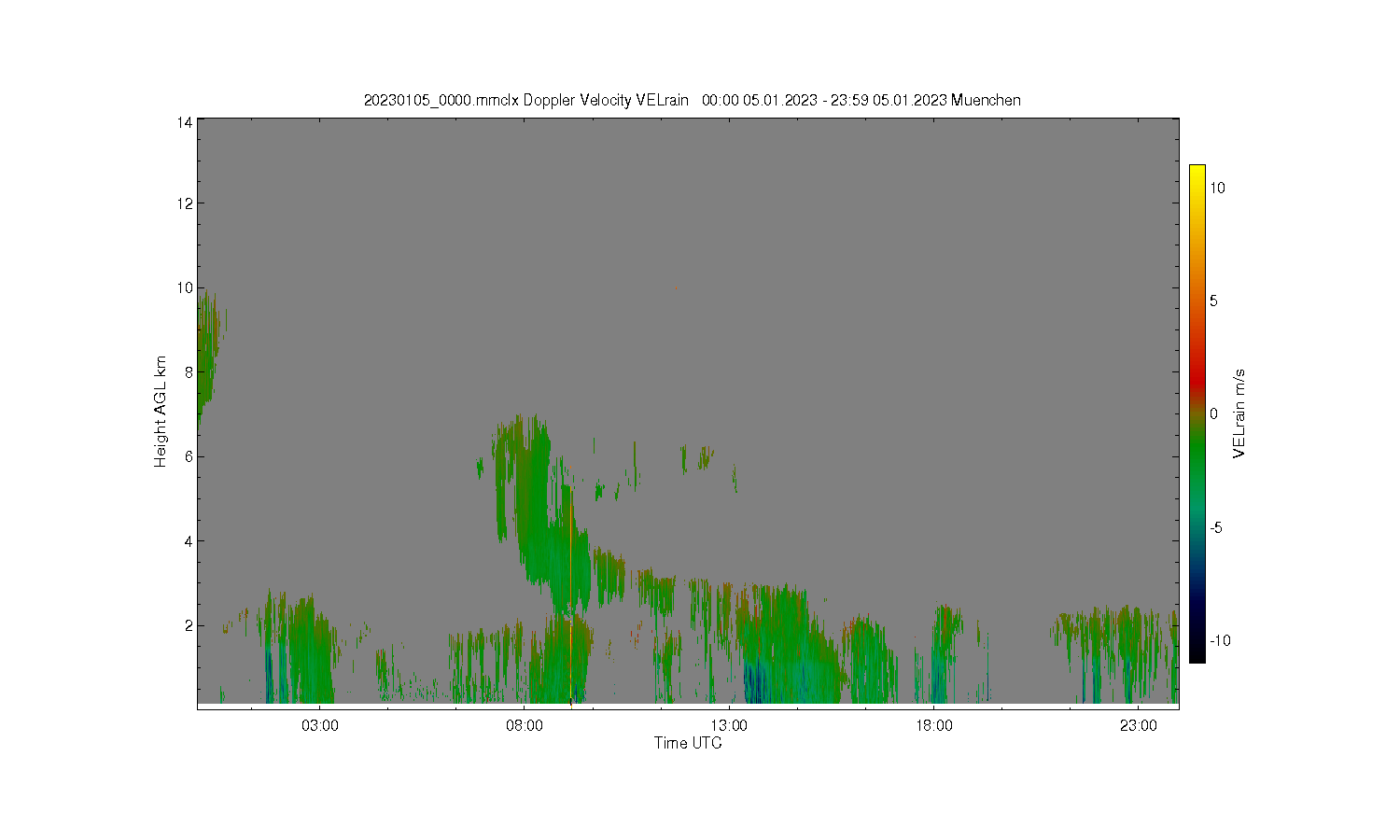The width and height of the screenshot is (1400, 840).
Task: Click the colorbar value 0 label
Action: [x=1213, y=413]
